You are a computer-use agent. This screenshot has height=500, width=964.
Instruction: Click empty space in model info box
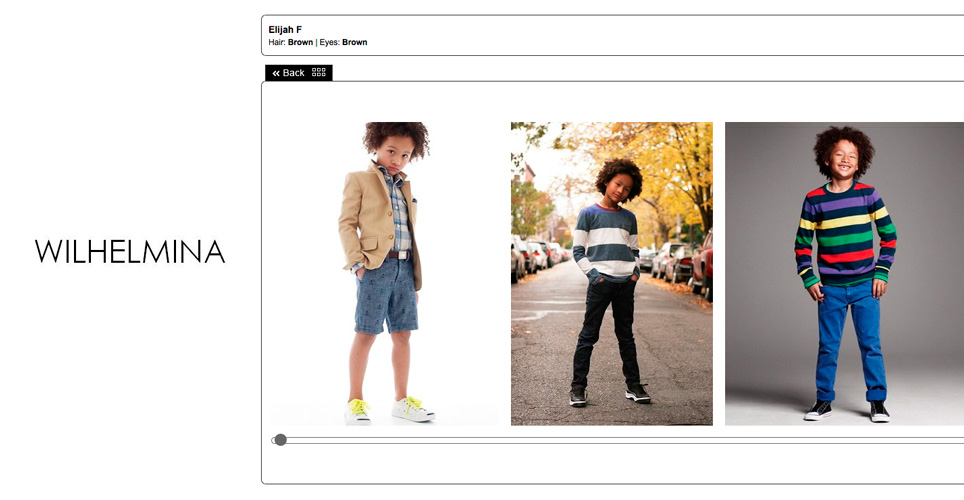[664, 36]
